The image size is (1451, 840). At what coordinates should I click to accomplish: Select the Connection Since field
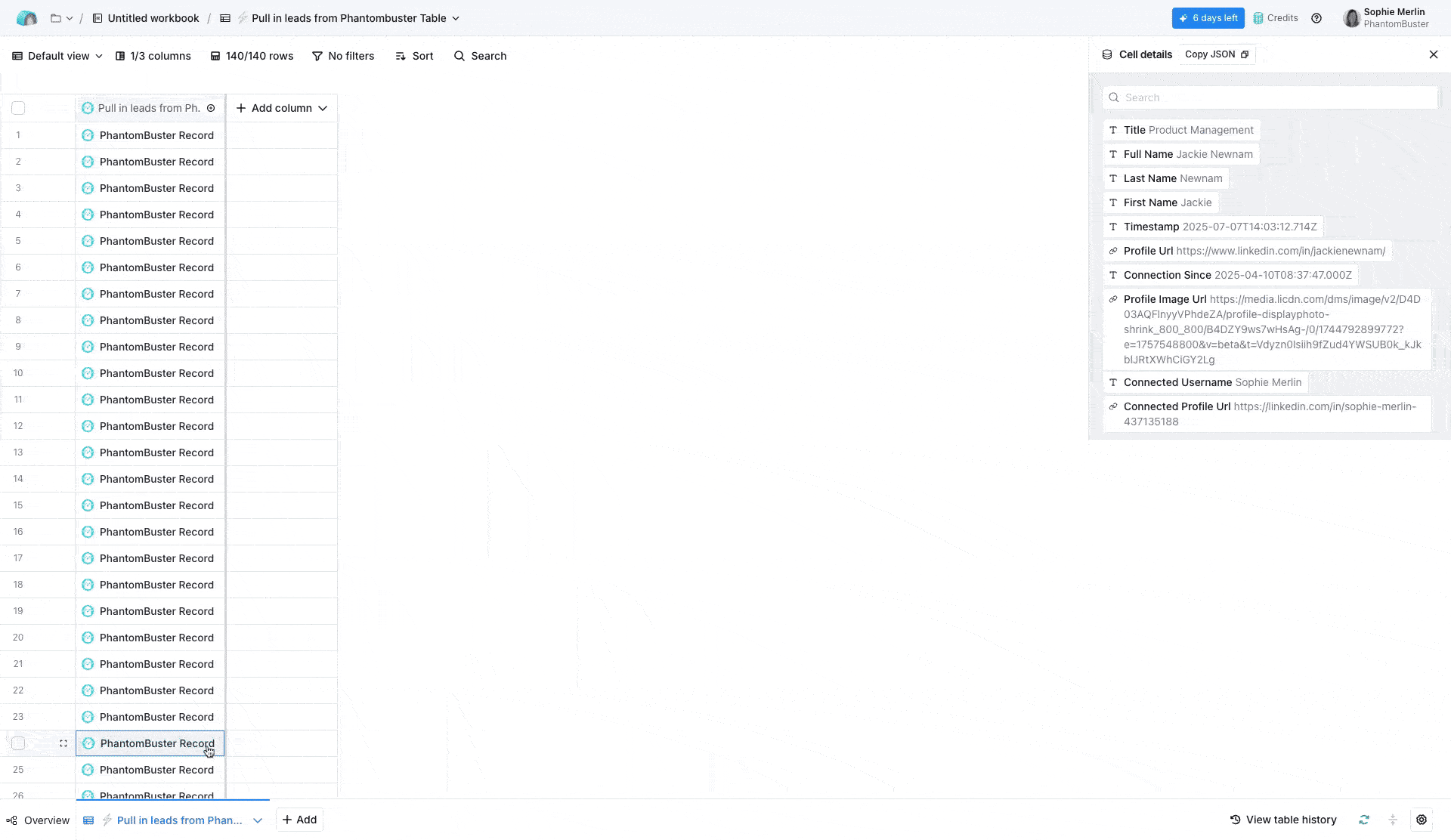1230,275
